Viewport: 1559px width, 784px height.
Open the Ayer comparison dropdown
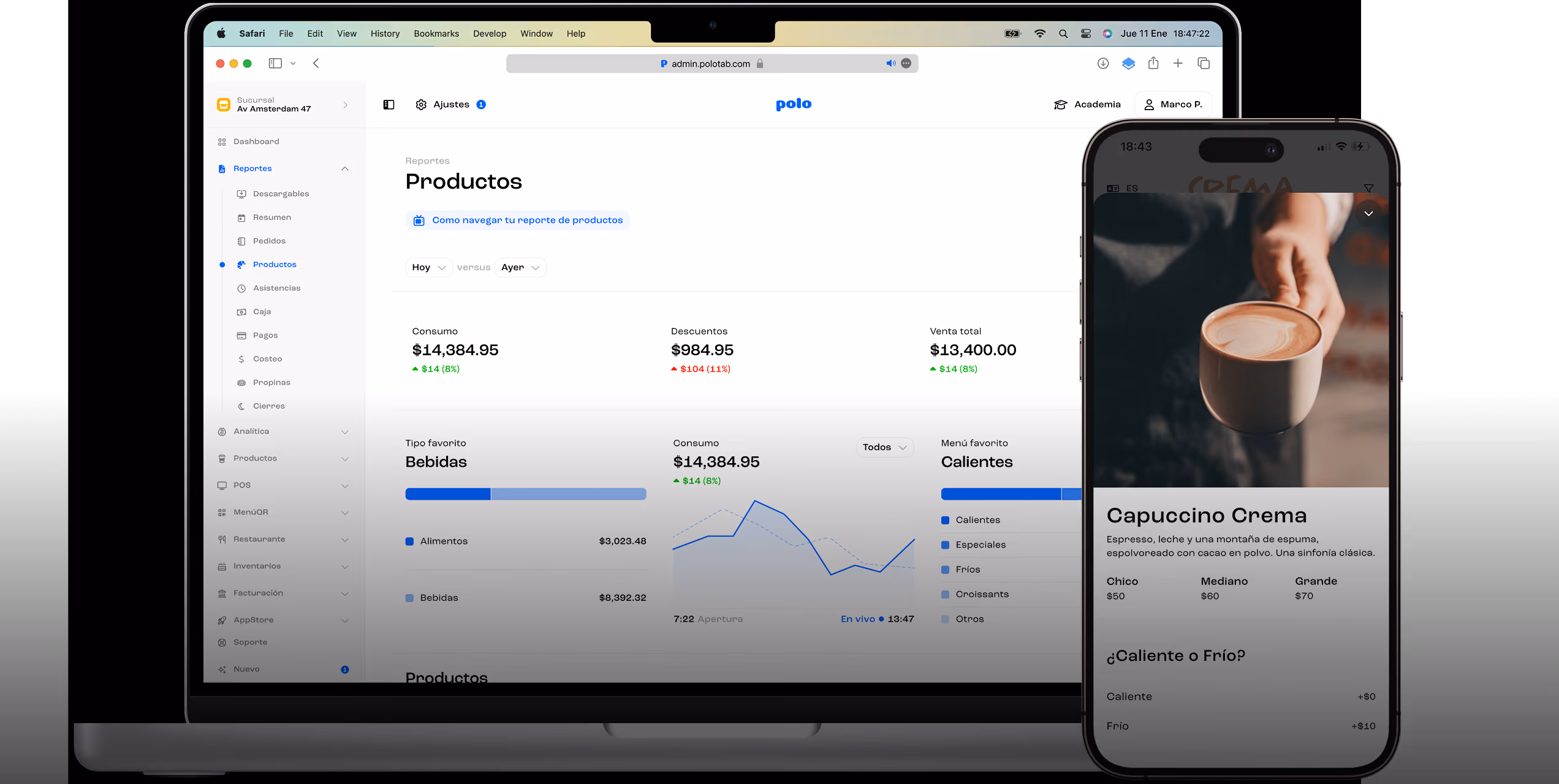[x=520, y=268]
